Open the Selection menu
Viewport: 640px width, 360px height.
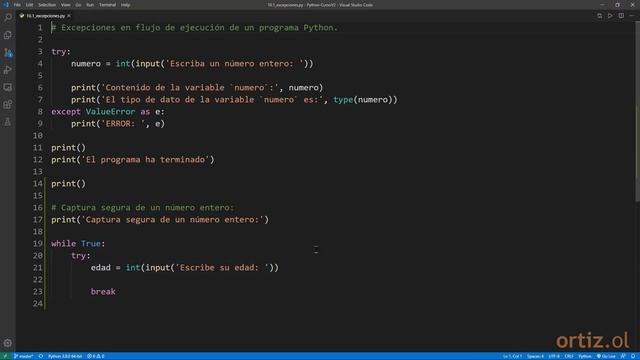pos(47,5)
